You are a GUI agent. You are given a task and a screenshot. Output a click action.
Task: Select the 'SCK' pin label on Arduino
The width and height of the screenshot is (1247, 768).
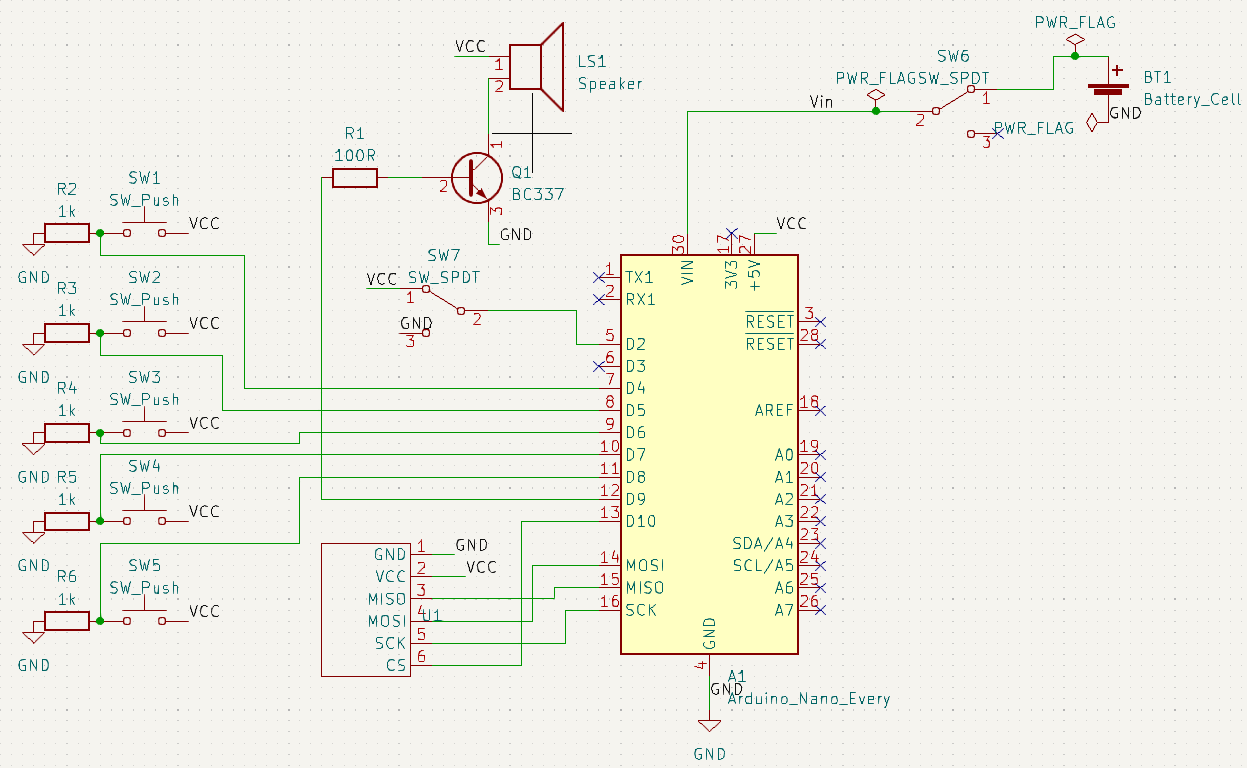click(x=641, y=609)
